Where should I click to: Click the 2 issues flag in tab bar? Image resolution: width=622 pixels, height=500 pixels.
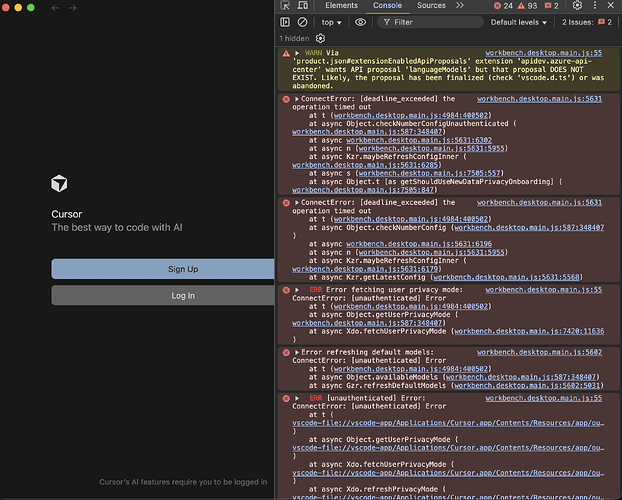coord(551,6)
